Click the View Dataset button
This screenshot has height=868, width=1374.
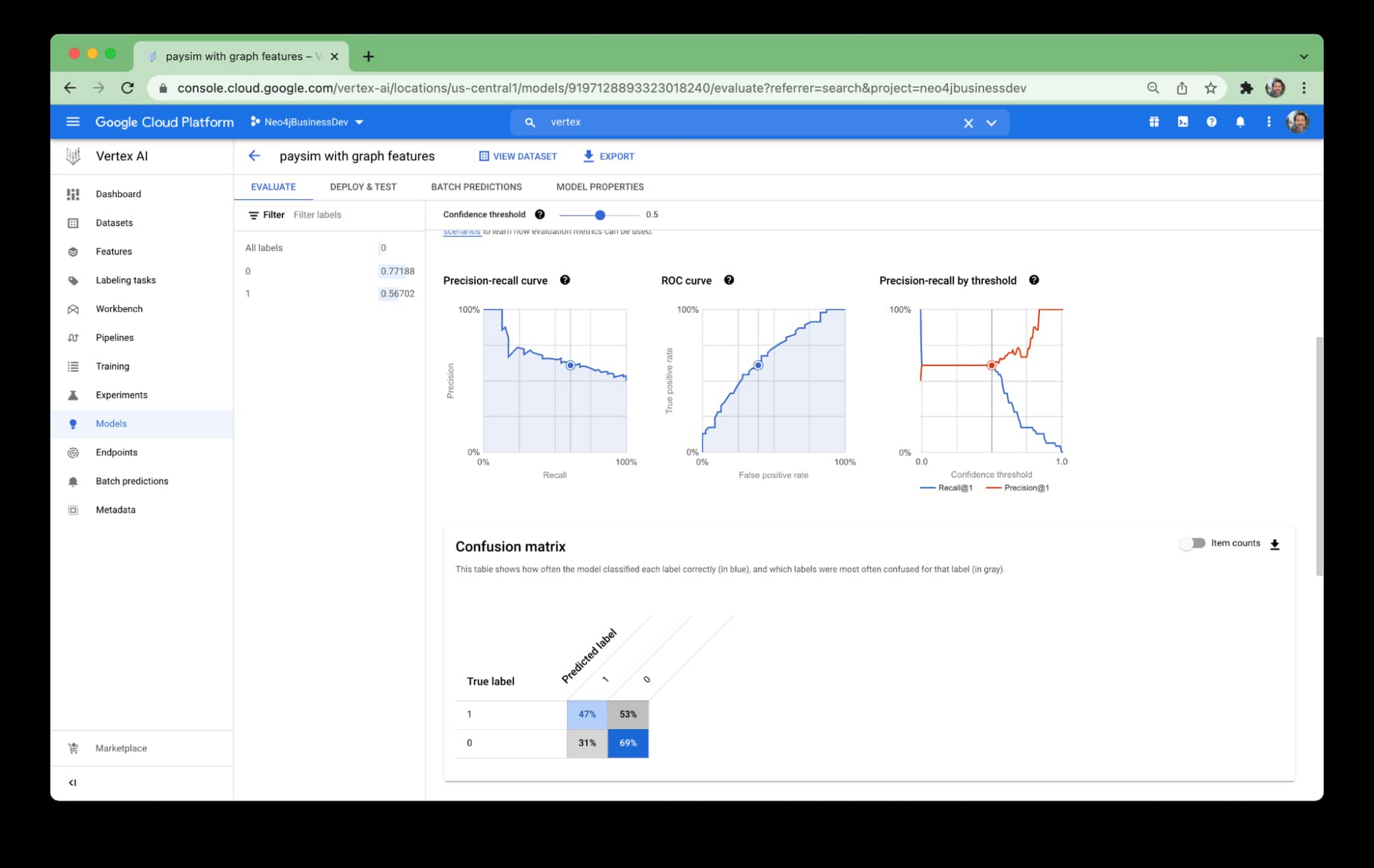click(x=518, y=157)
